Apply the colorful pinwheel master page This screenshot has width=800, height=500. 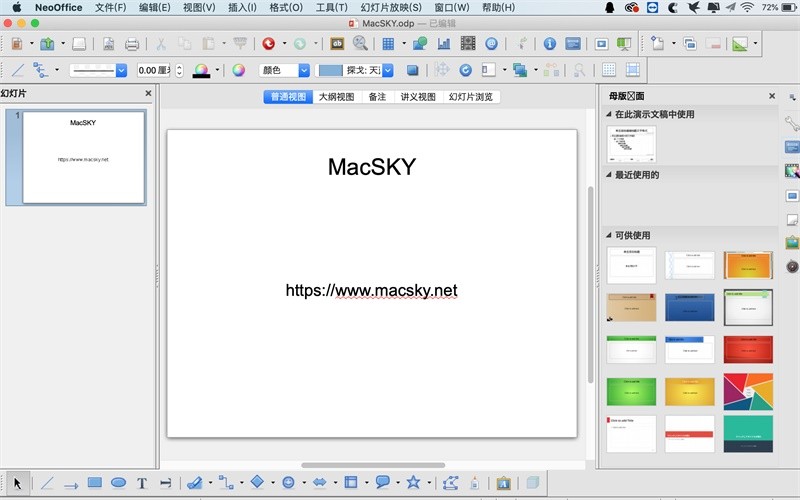point(748,391)
